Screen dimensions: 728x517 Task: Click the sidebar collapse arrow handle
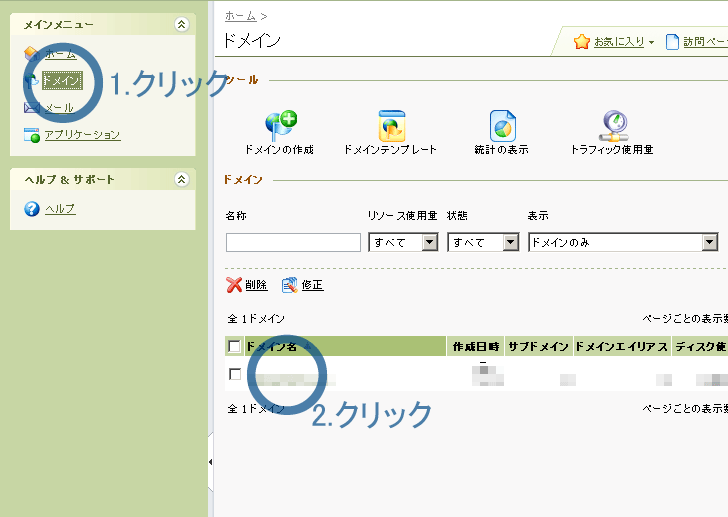click(x=210, y=462)
